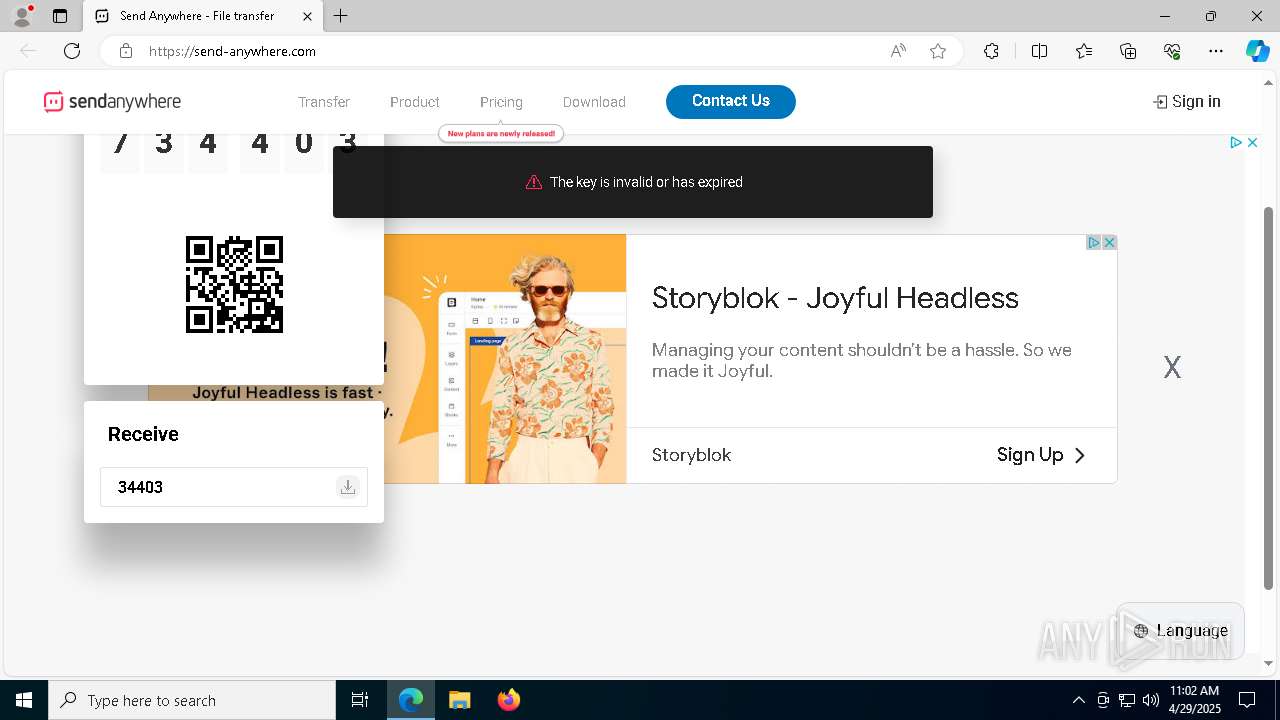Image resolution: width=1280 pixels, height=720 pixels.
Task: Open the Download menu item
Action: (594, 102)
